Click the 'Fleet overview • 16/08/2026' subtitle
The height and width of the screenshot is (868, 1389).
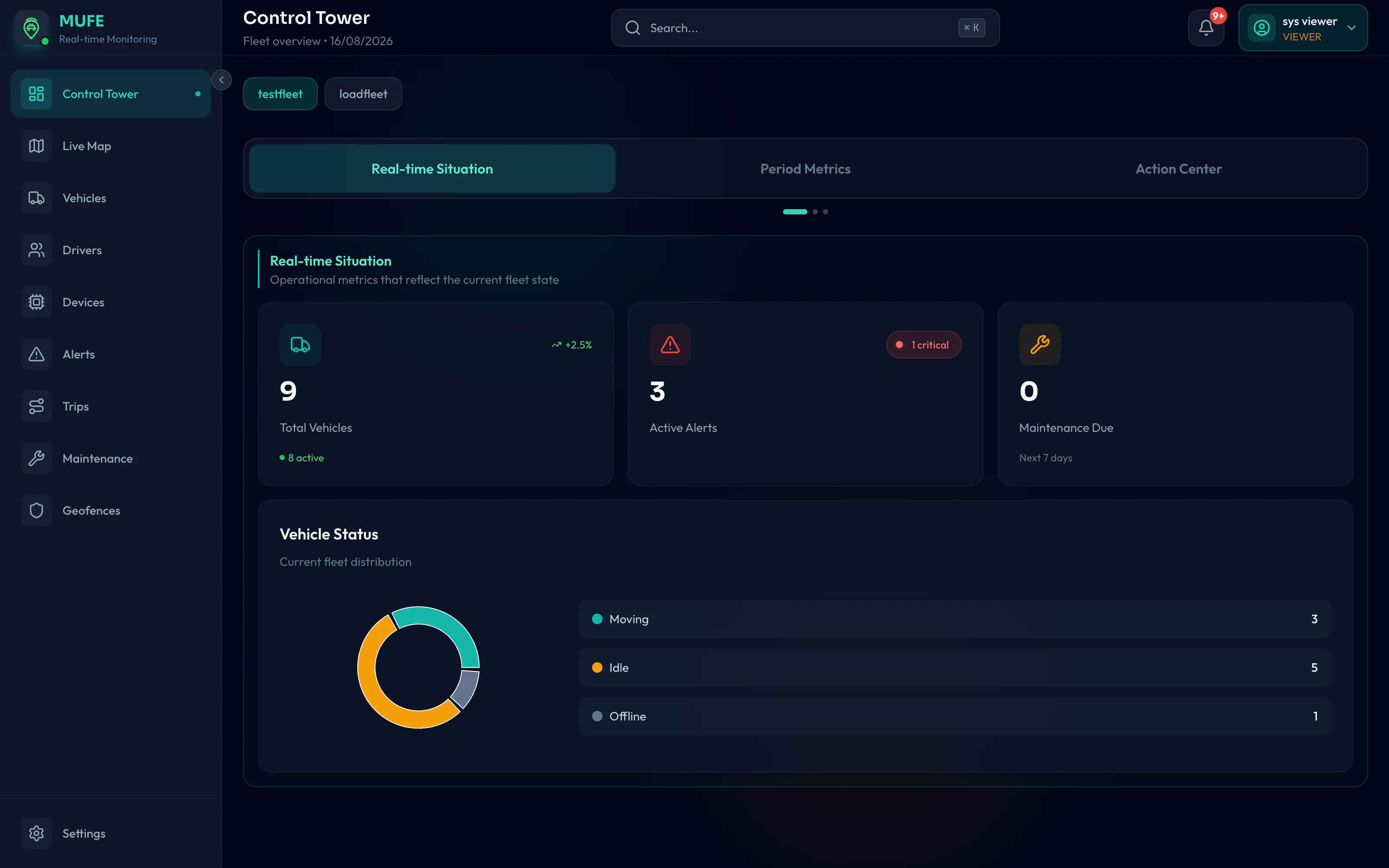coord(318,41)
